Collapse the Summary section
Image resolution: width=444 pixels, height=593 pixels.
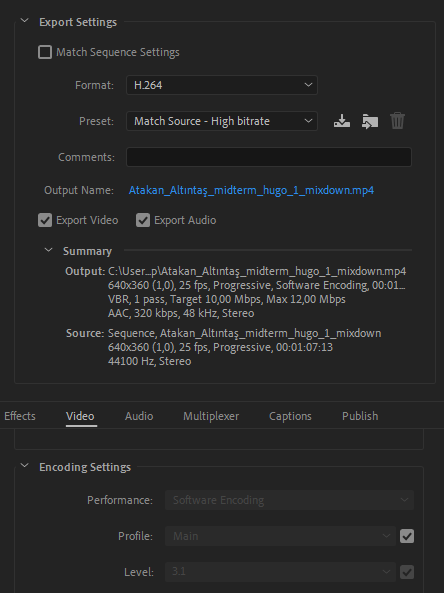click(48, 250)
